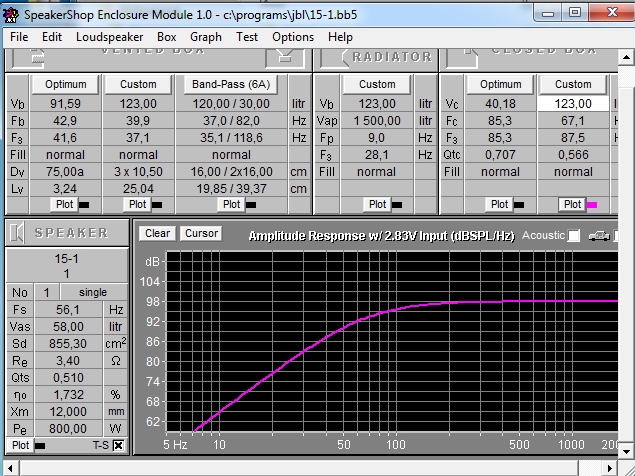This screenshot has height=476, width=635.
Task: Click the speaker panel driver icon
Action: (x=17, y=233)
